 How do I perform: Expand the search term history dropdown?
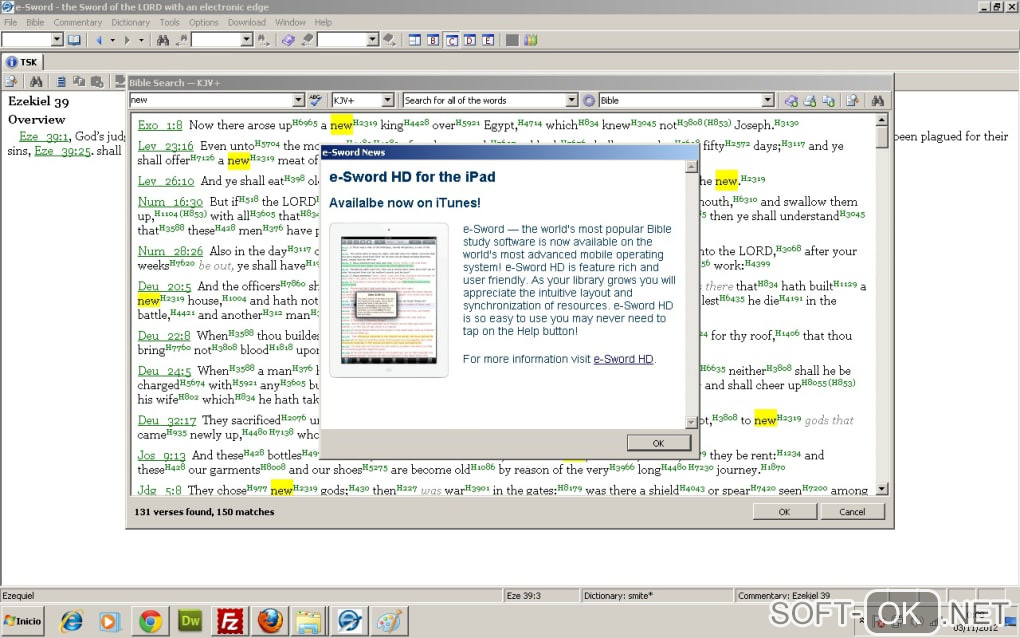point(298,100)
